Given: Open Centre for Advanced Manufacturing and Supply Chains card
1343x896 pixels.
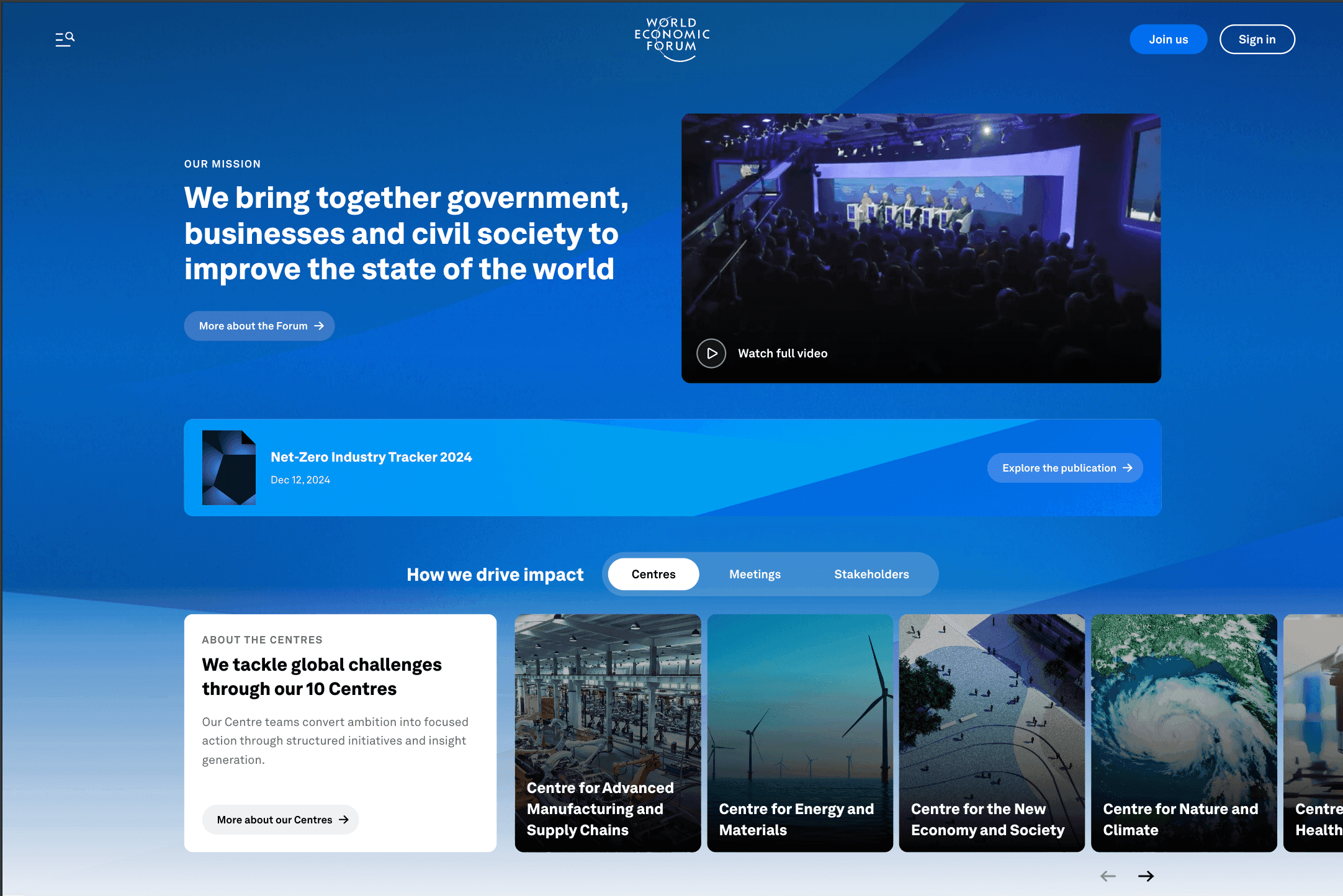Looking at the screenshot, I should click(x=608, y=733).
